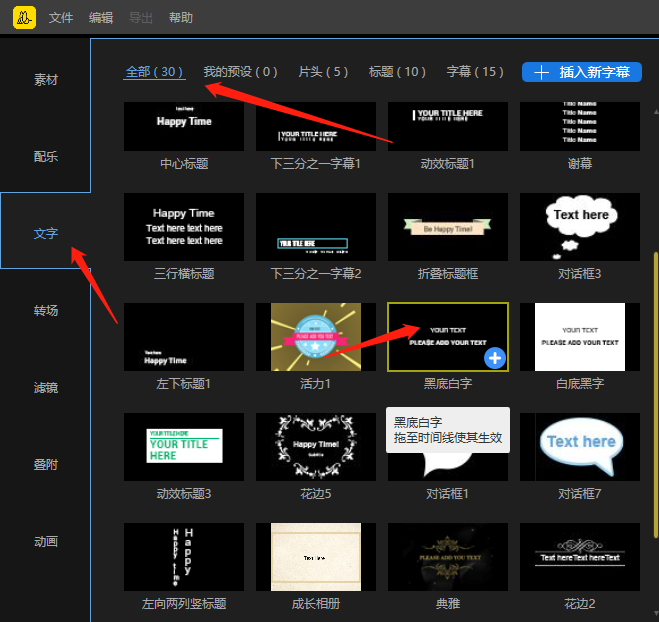This screenshot has height=622, width=659.
Task: Open the 滤镜 sidebar section
Action: (46, 388)
